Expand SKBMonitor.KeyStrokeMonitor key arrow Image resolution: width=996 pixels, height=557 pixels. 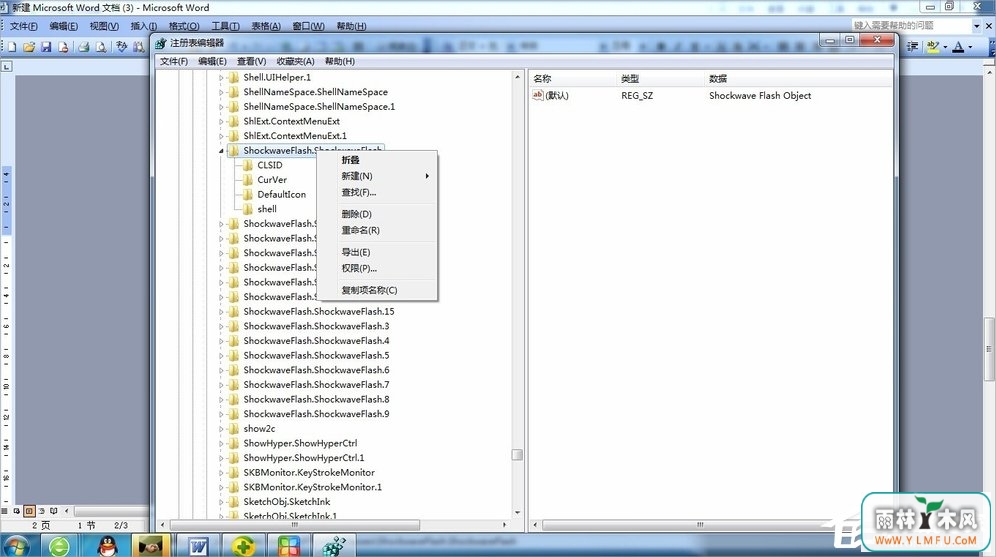click(x=221, y=473)
